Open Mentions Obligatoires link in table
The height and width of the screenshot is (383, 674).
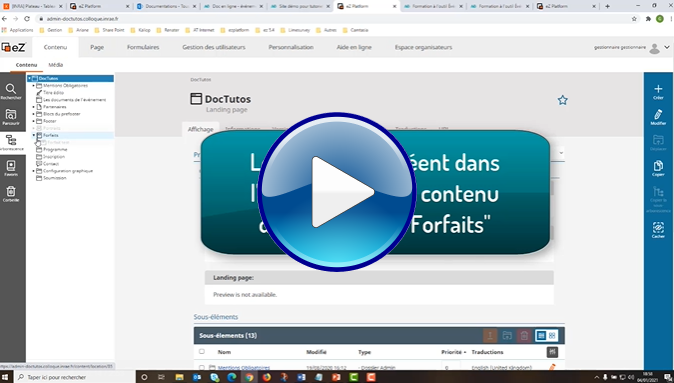[244, 368]
